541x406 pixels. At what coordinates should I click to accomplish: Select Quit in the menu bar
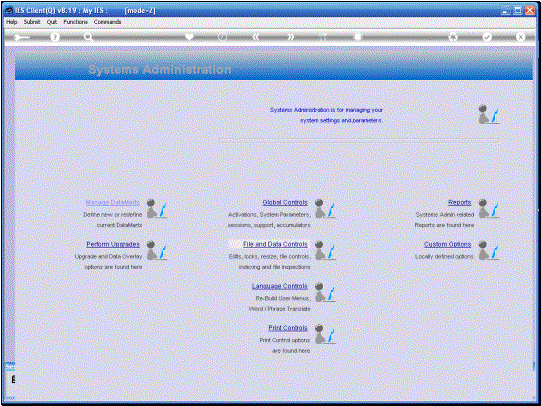click(52, 22)
